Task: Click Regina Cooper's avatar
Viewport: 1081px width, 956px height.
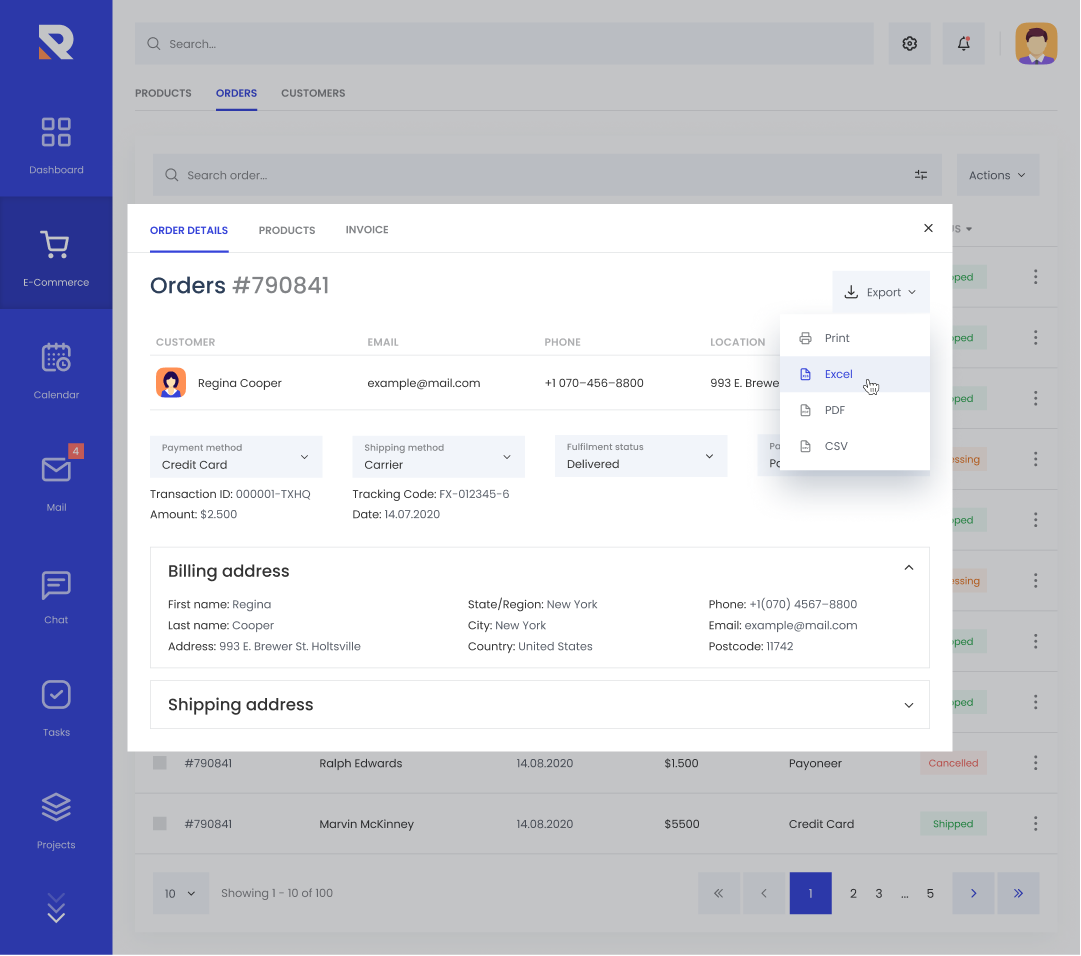Action: tap(171, 383)
